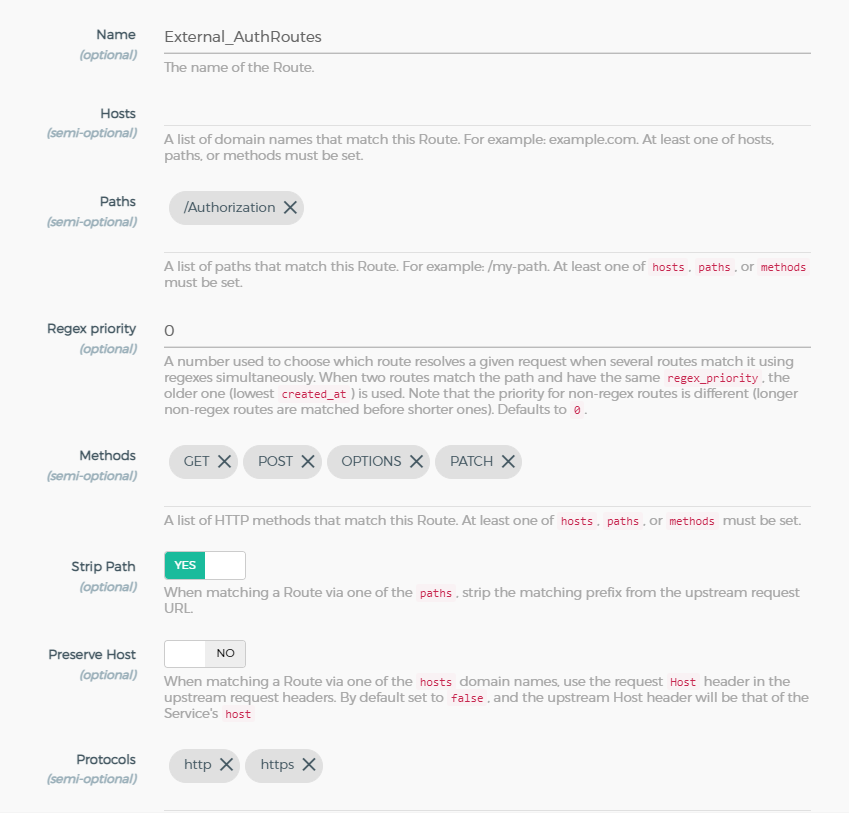
Task: Remove the http protocol tag
Action: pyautogui.click(x=227, y=765)
